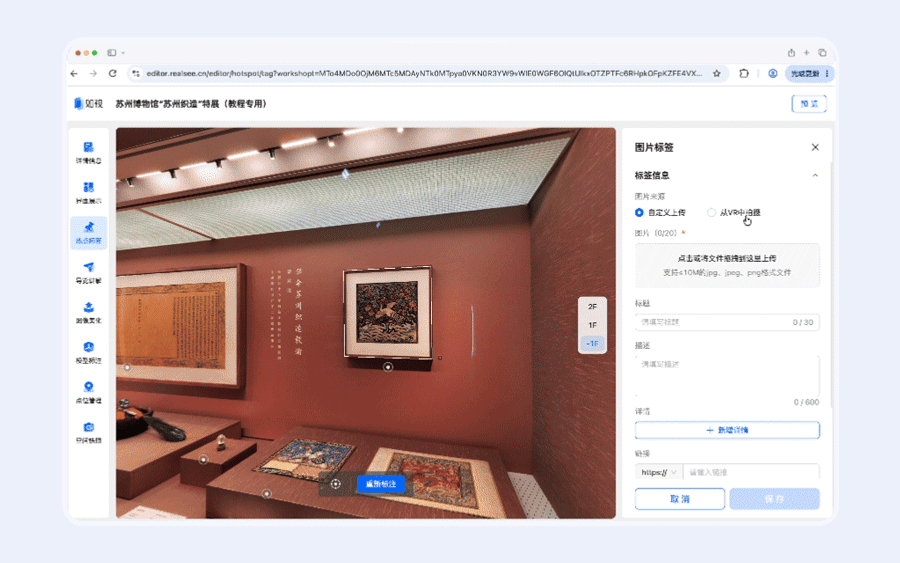Image resolution: width=900 pixels, height=563 pixels.
Task: Select the highlighted 热点标签 sidebar tool
Action: (88, 232)
